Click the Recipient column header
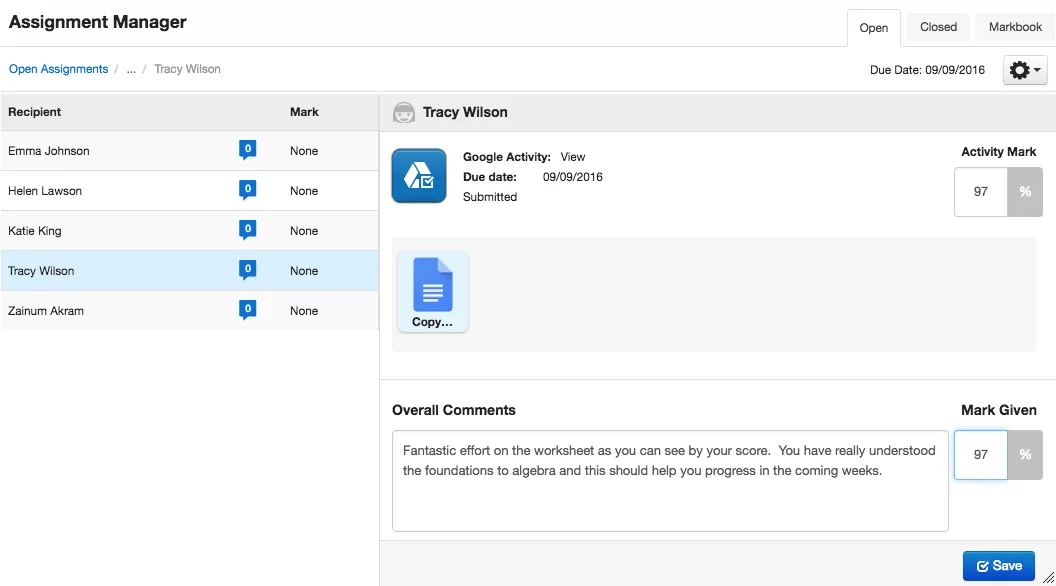1056x586 pixels. click(34, 112)
